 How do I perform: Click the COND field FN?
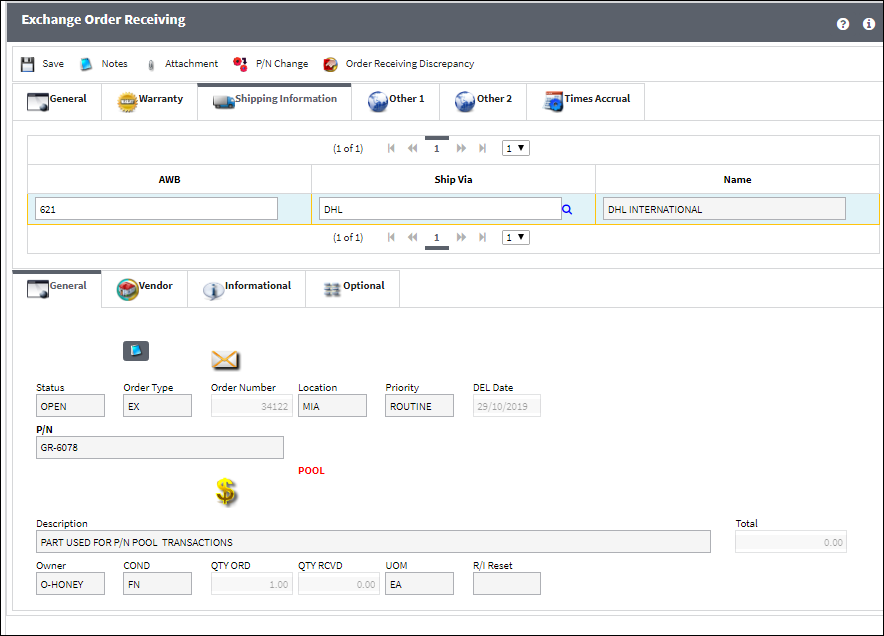pyautogui.click(x=157, y=584)
